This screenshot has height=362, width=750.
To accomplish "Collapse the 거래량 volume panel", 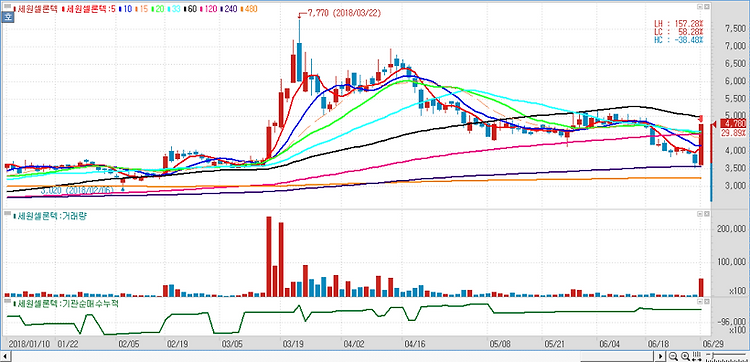I will 699,213.
